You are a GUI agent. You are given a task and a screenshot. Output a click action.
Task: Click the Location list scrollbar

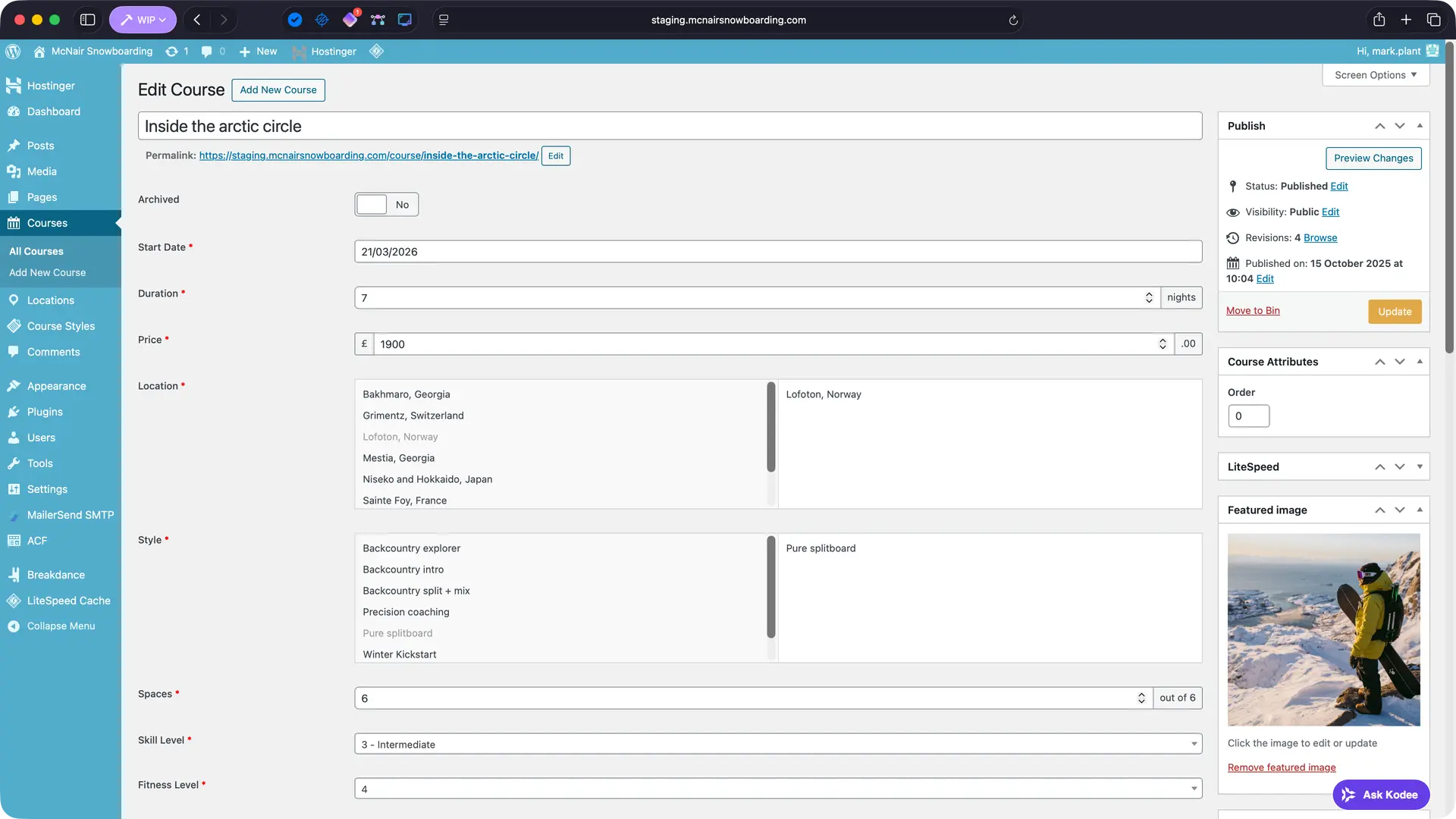[770, 427]
